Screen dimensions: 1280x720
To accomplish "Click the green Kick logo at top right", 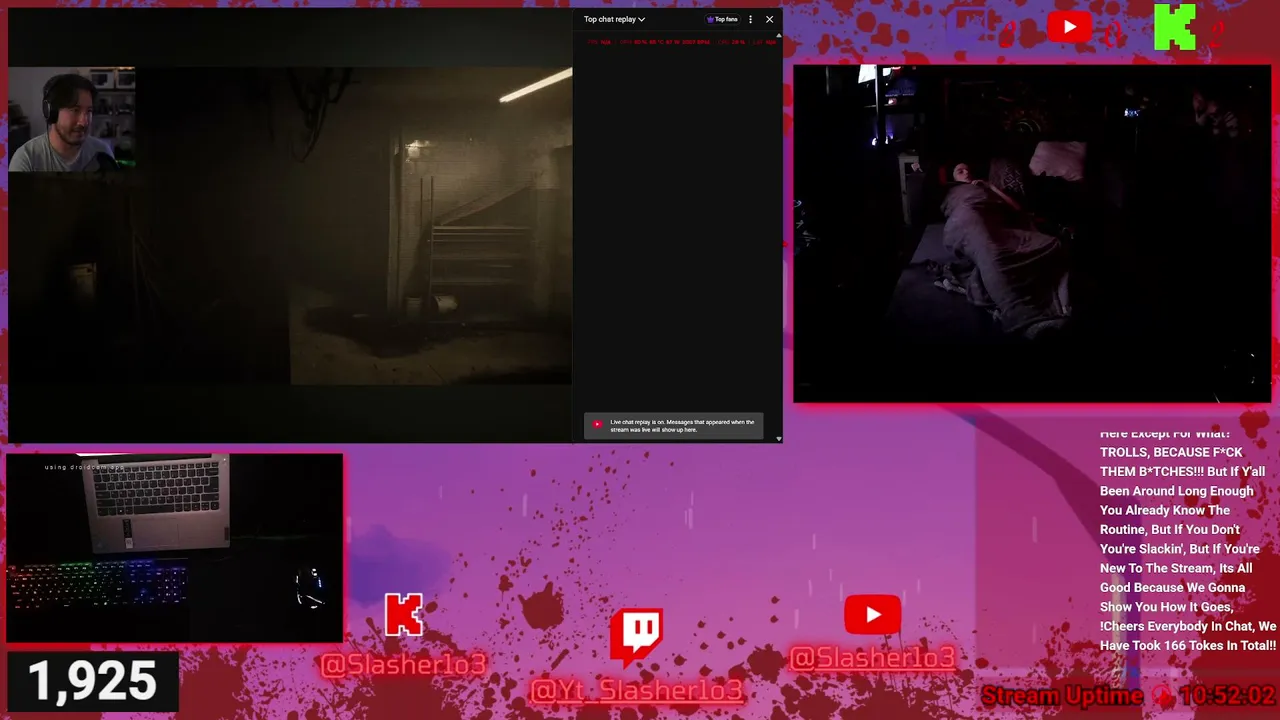I will (1175, 27).
